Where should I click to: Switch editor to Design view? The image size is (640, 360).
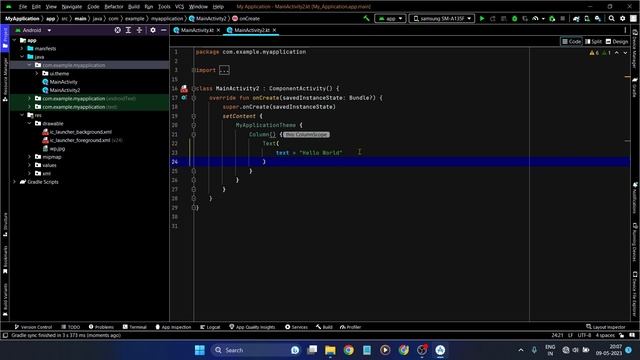tap(617, 42)
